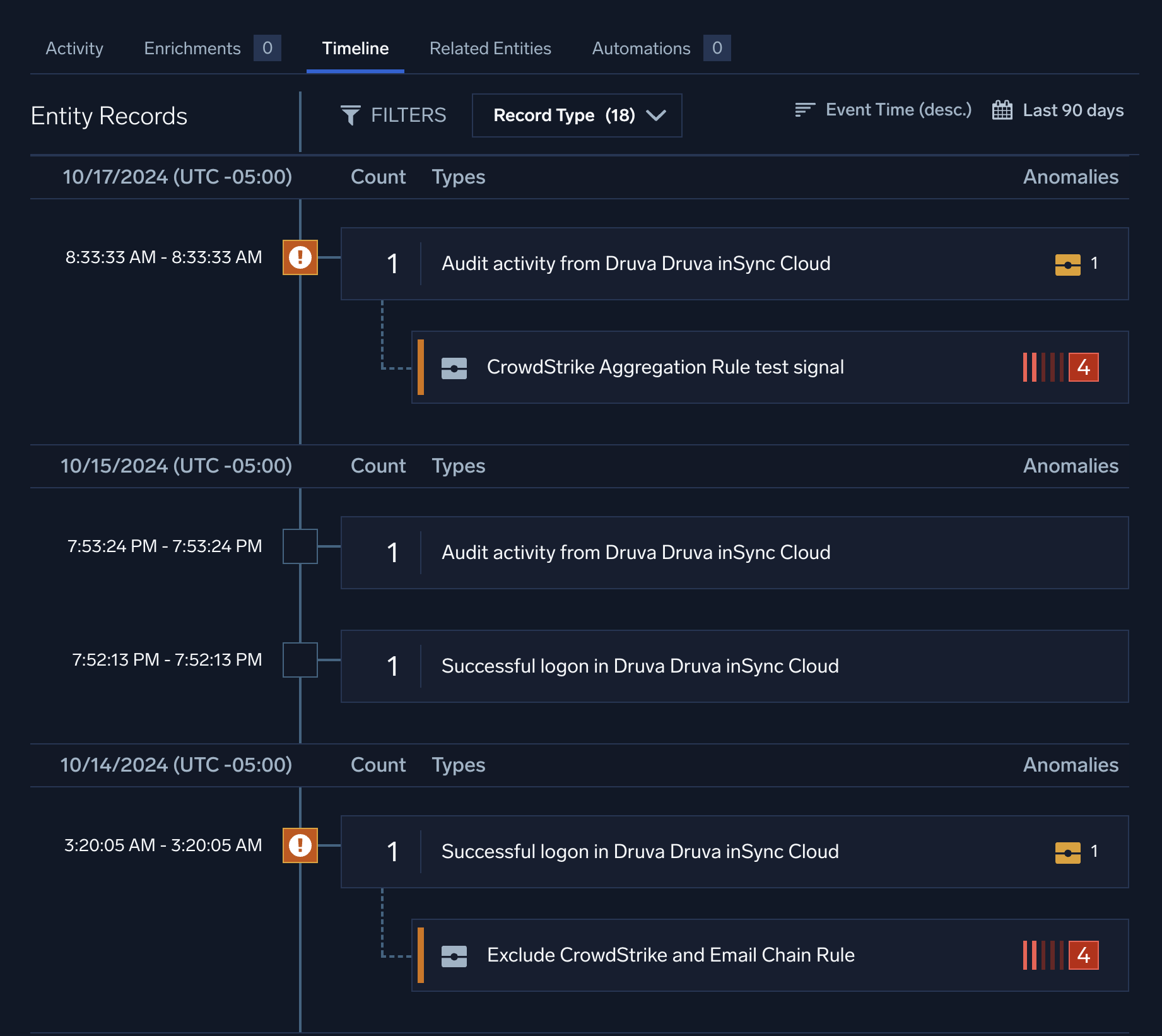Click severity 4 badge on CrowdStrike Aggregation signal
Screen dimensions: 1162x1036
tap(1083, 367)
